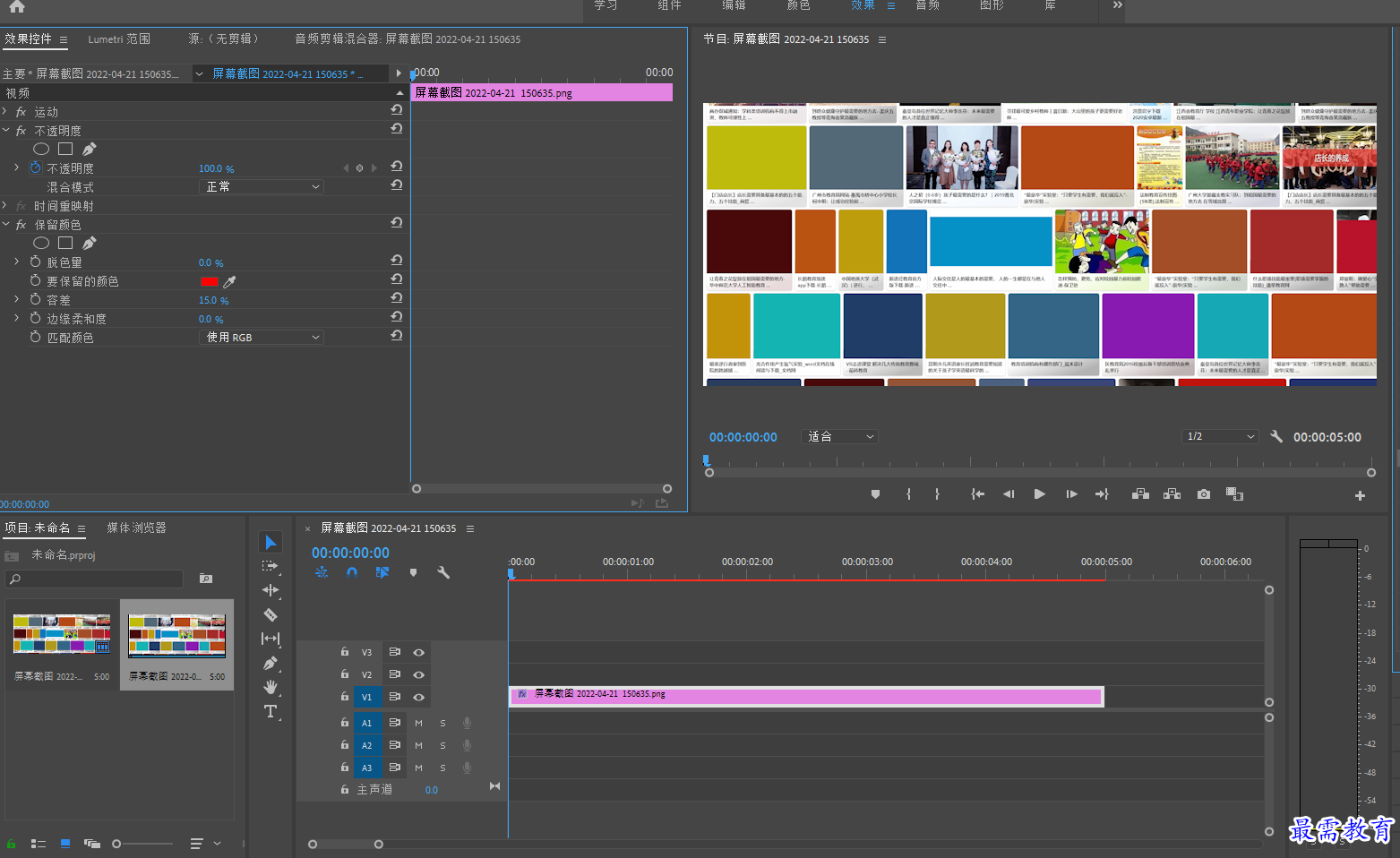This screenshot has height=858, width=1400.
Task: Open the zoom level 适合 dropdown
Action: [x=841, y=436]
